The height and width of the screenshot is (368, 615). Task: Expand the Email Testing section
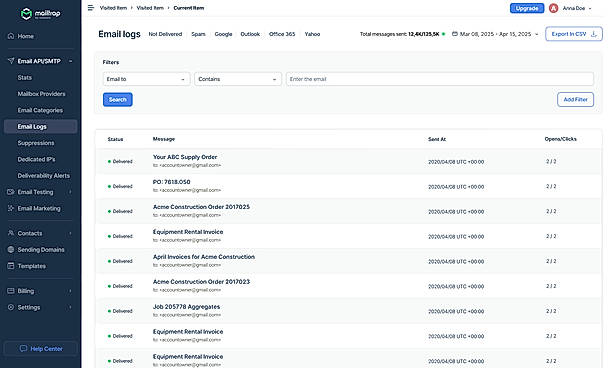tap(71, 192)
